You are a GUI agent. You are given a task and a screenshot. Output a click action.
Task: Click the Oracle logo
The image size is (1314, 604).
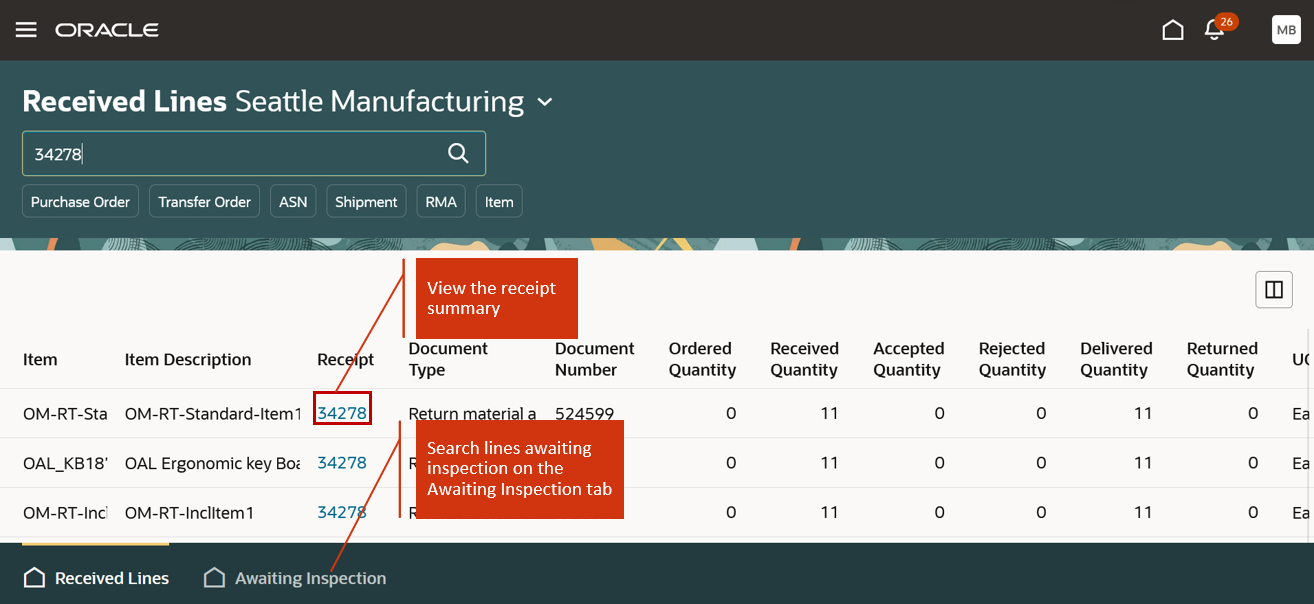click(107, 30)
